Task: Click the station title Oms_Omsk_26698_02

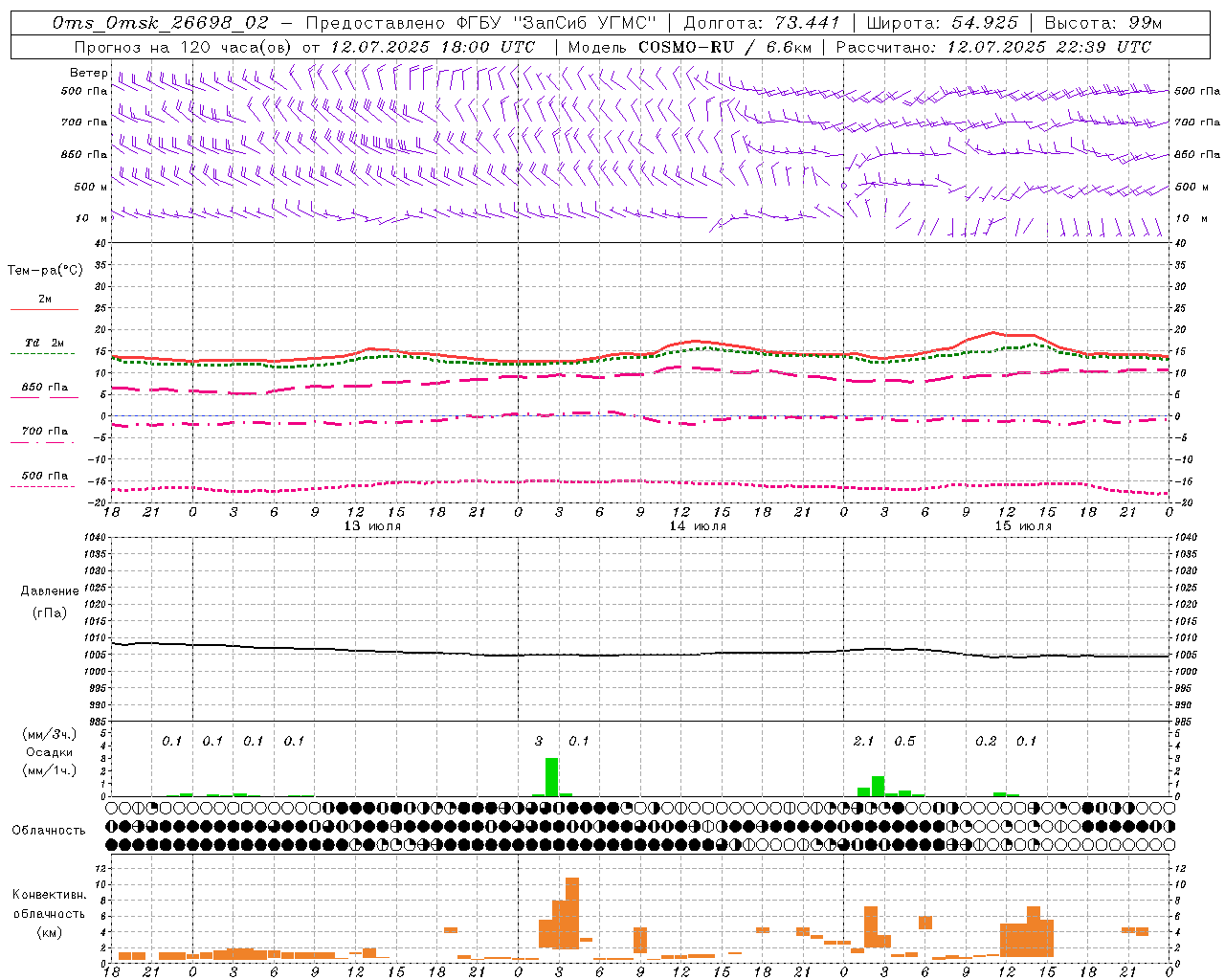Action: [x=161, y=23]
